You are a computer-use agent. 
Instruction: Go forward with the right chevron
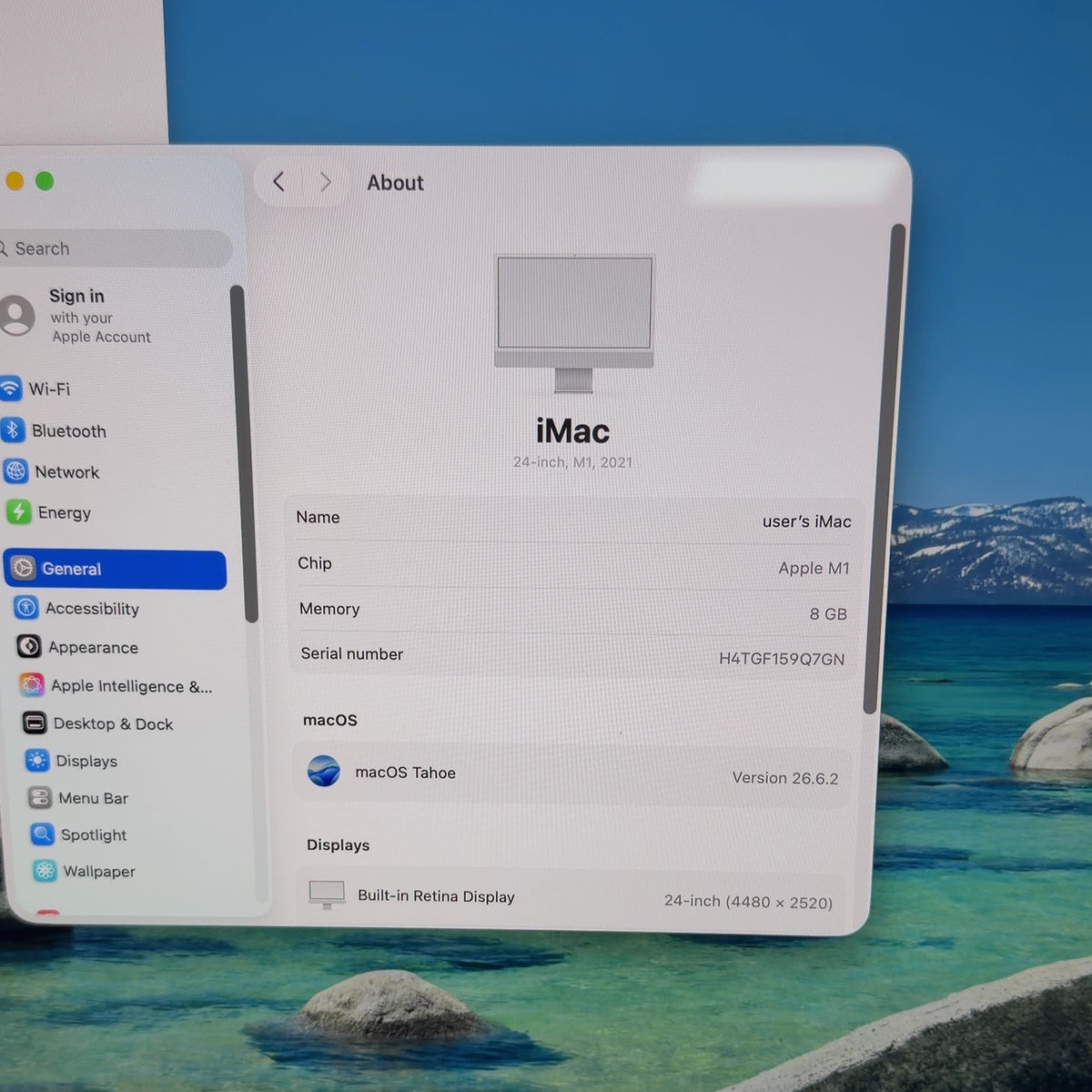point(325,182)
